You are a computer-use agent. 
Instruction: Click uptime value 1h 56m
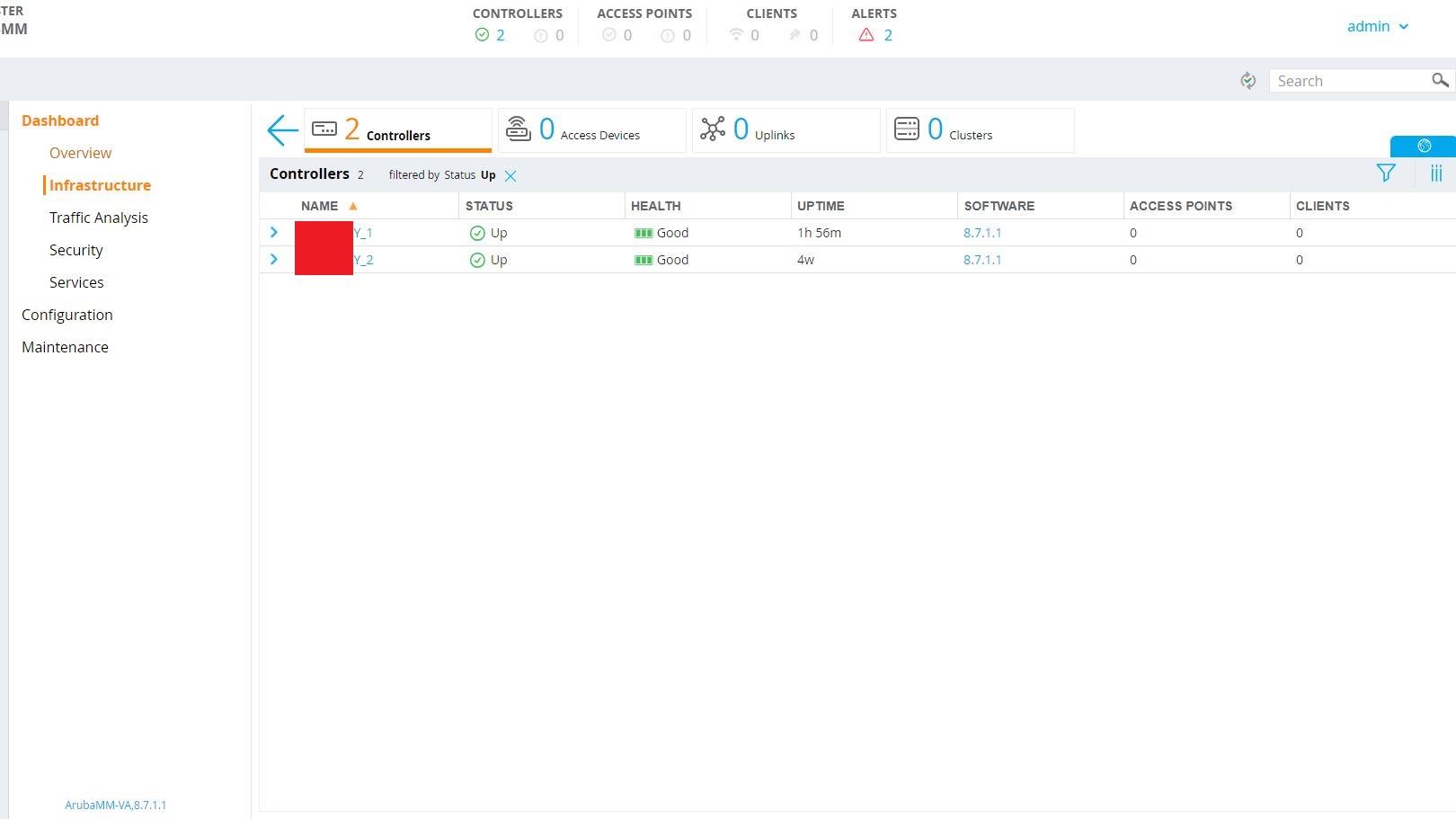[819, 233]
